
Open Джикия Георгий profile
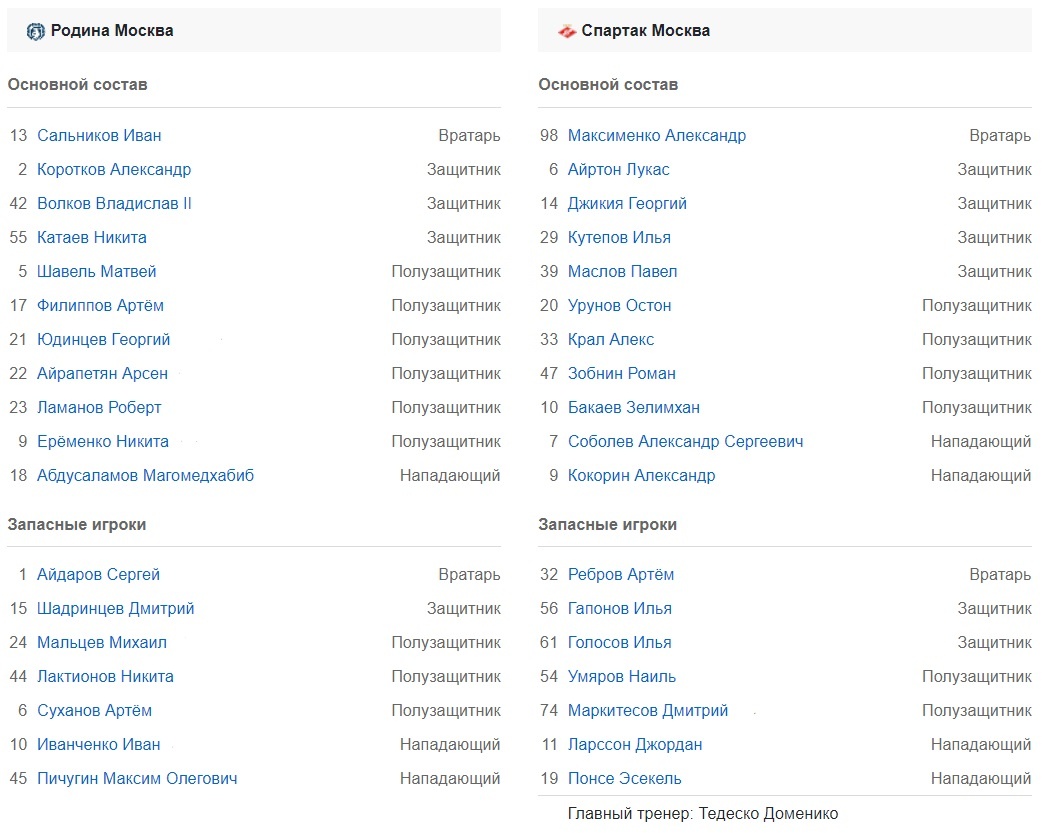pos(627,204)
